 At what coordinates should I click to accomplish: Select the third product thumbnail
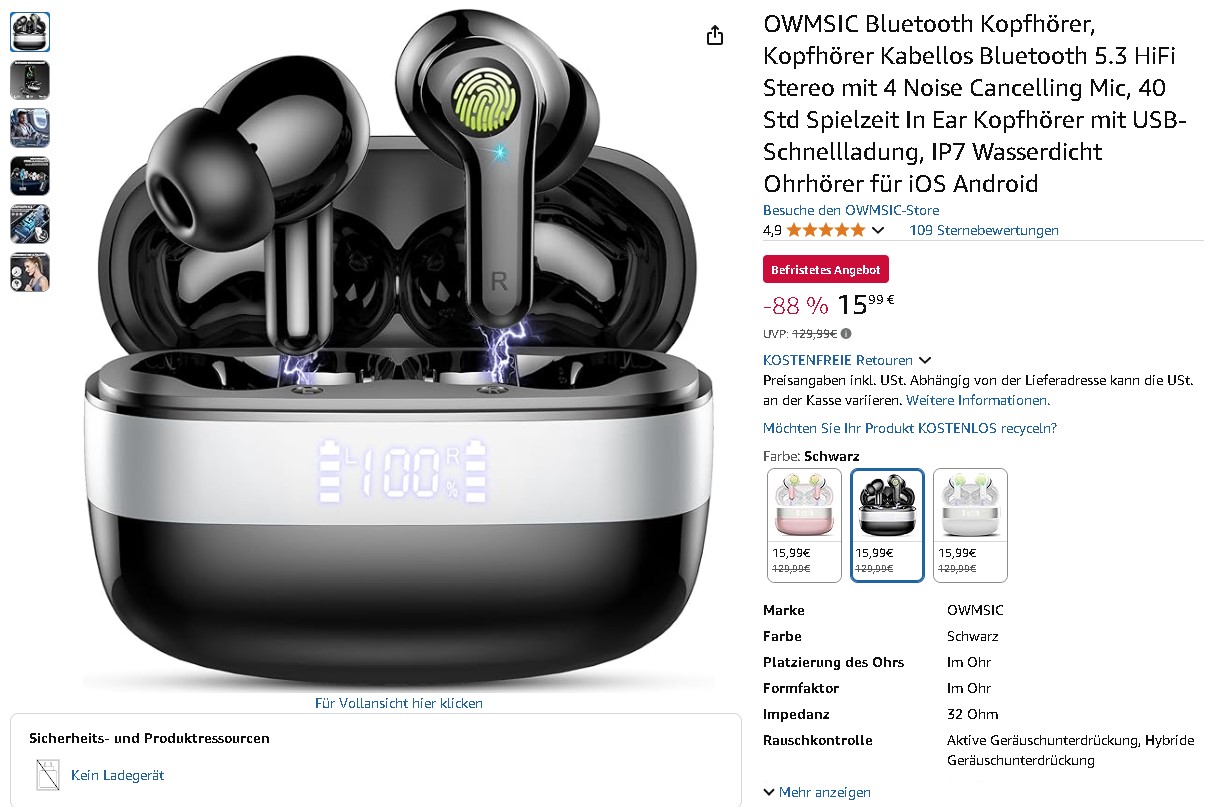(30, 128)
